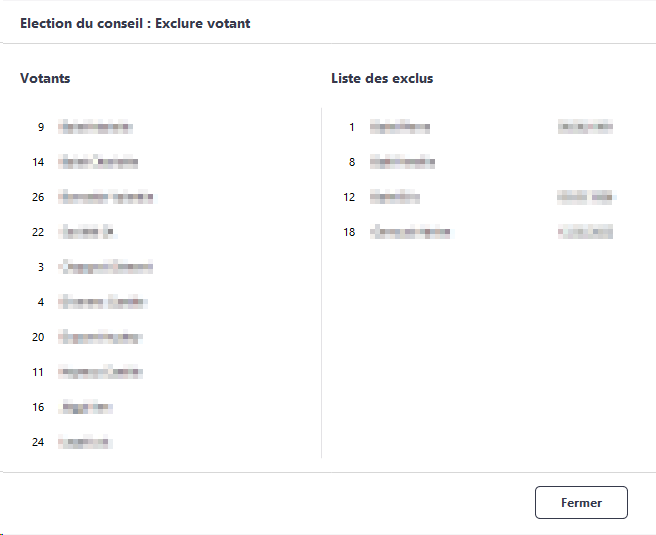This screenshot has width=656, height=535.
Task: Click the Liste des exclus heading
Action: [382, 78]
